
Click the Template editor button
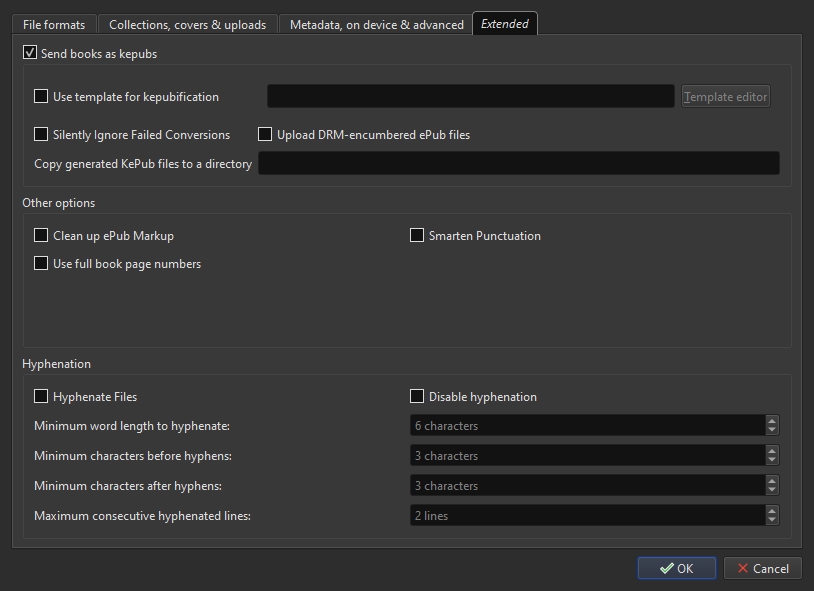(726, 97)
